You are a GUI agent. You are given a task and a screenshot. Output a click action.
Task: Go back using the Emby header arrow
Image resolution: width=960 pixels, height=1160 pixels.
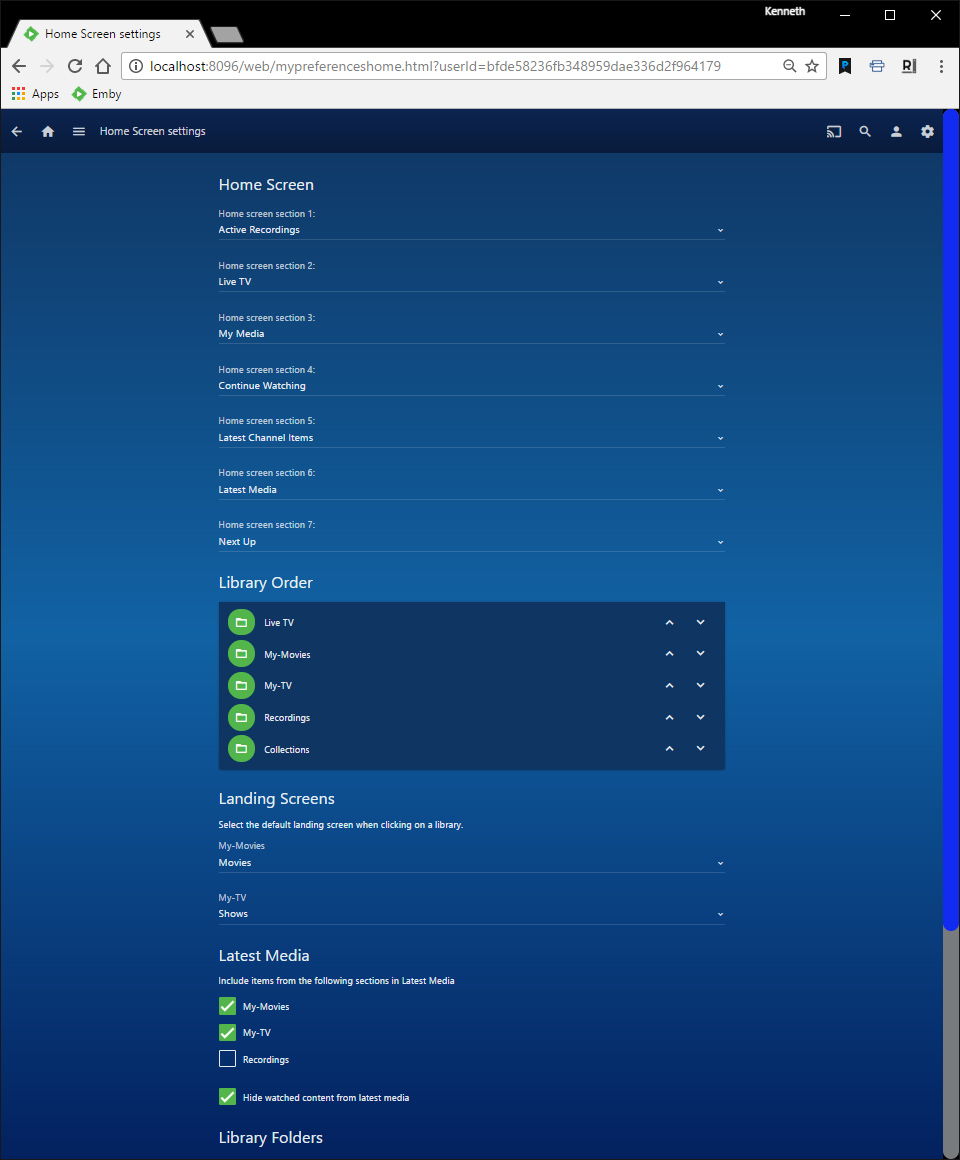(x=17, y=131)
